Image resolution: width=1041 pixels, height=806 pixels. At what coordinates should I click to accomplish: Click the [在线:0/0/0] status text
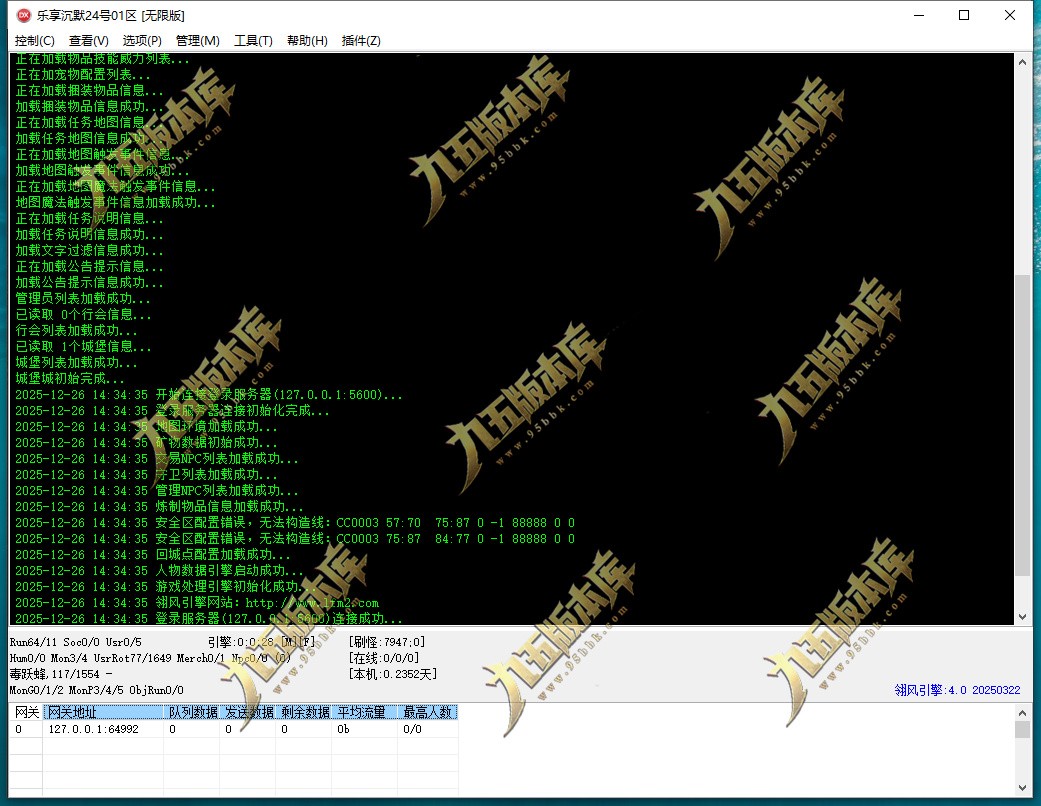click(384, 658)
